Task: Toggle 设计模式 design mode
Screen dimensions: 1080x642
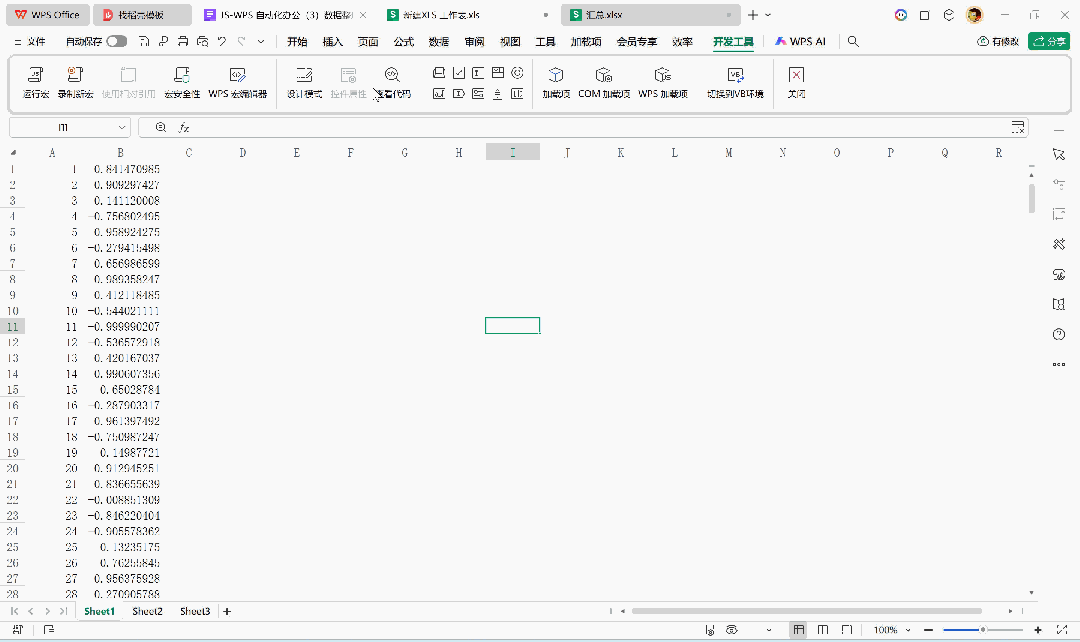Action: 304,82
